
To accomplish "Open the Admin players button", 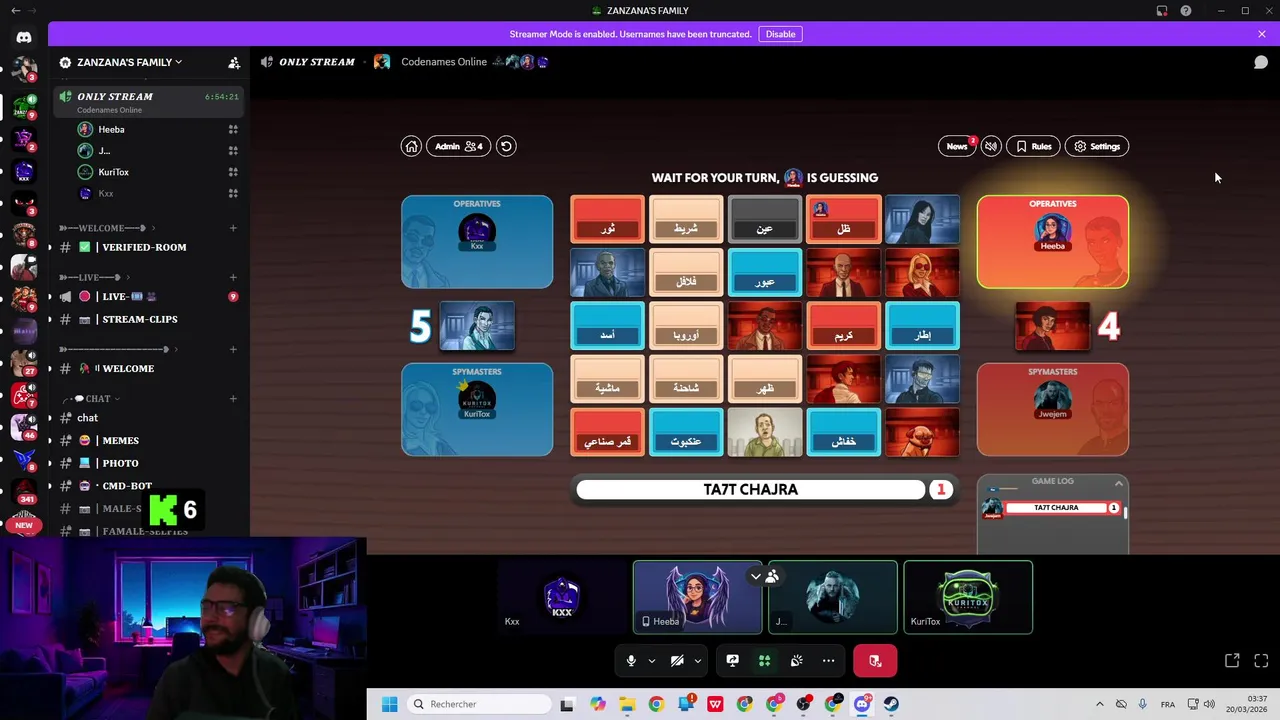I will pos(459,146).
